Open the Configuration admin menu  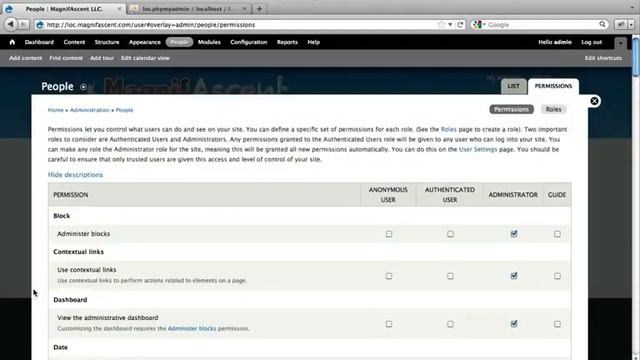(249, 42)
